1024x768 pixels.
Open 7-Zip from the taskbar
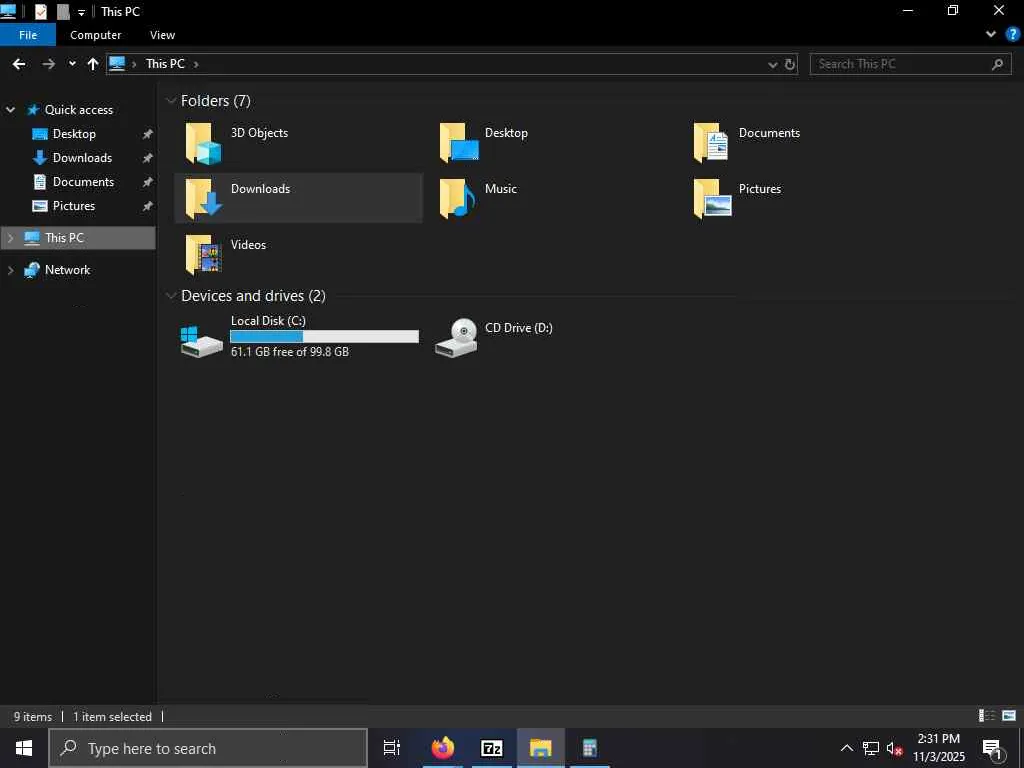coord(492,748)
